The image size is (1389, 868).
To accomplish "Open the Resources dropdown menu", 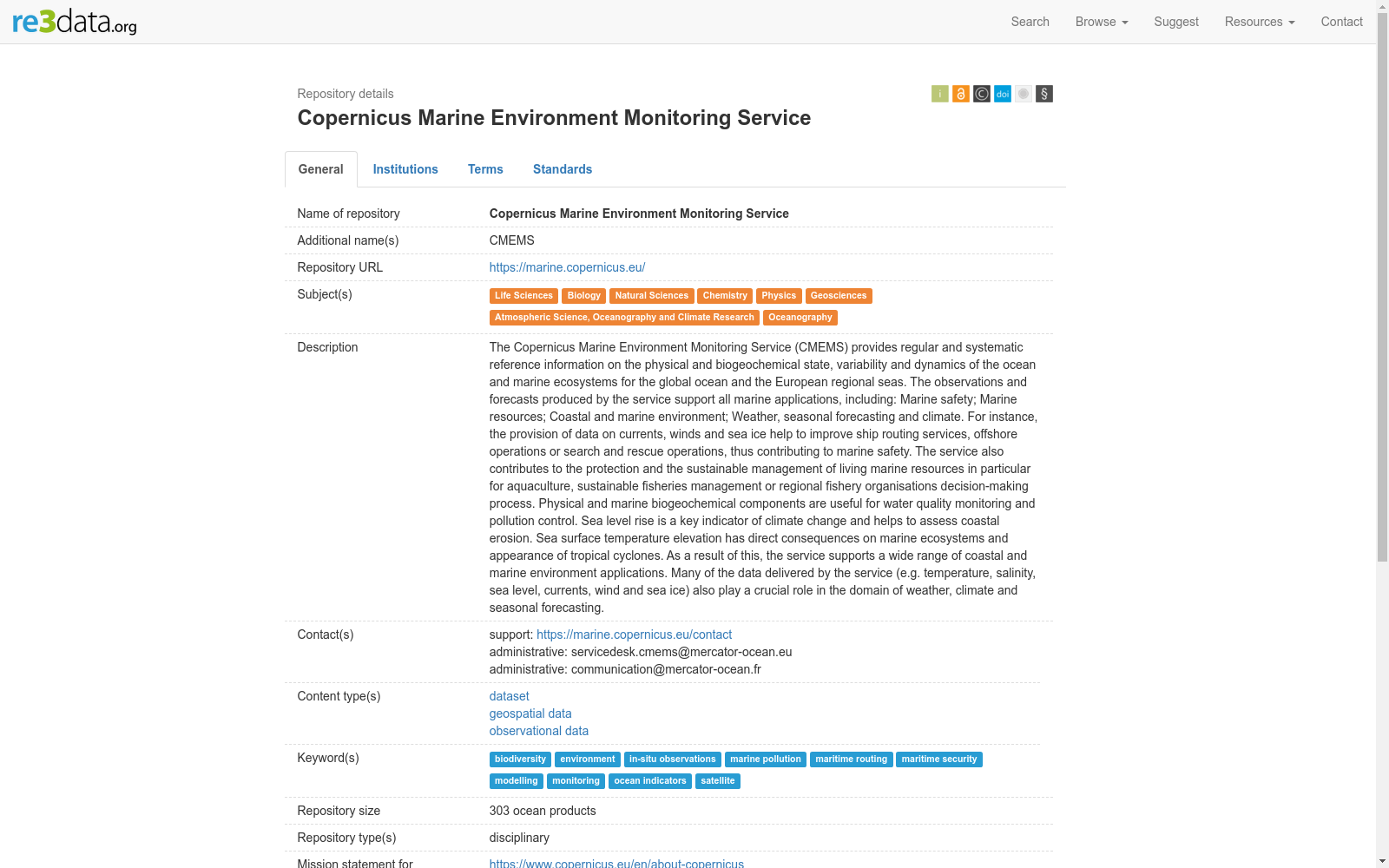I will pos(1260,22).
